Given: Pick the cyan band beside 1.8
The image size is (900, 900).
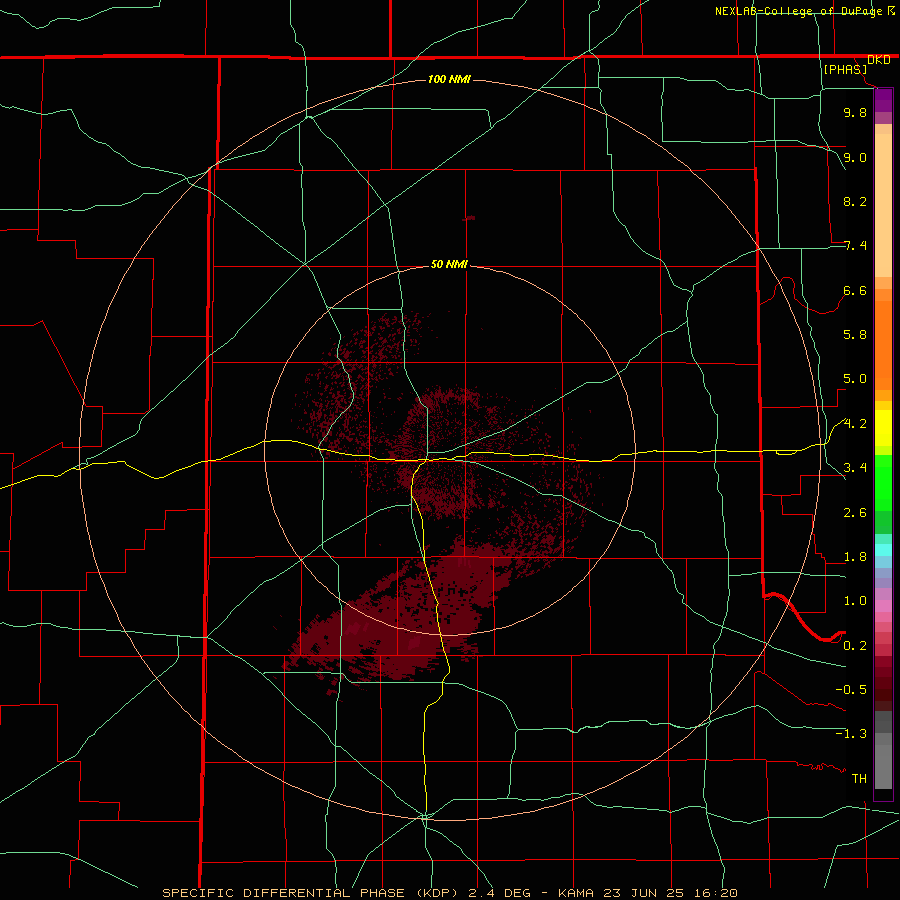Looking at the screenshot, I should [x=883, y=550].
